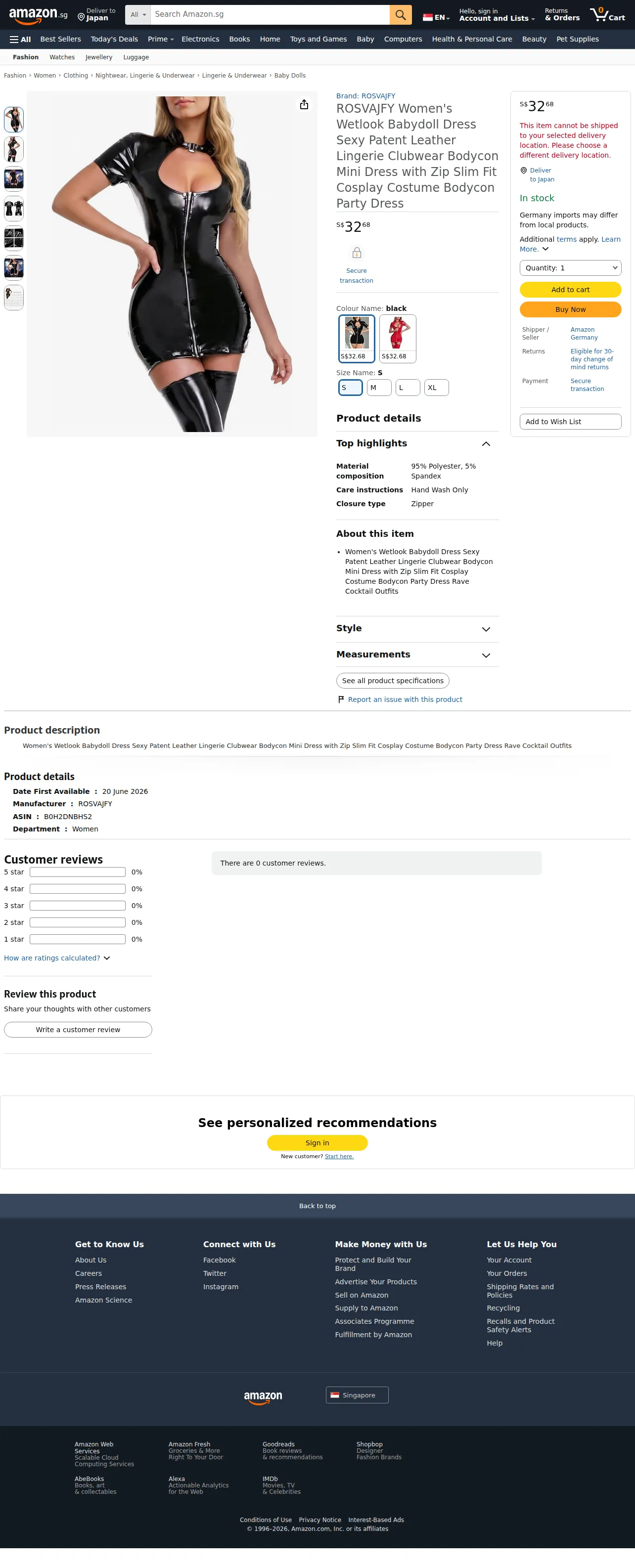Click the Search Amazon.sg input field
The image size is (635, 1568).
pos(270,15)
